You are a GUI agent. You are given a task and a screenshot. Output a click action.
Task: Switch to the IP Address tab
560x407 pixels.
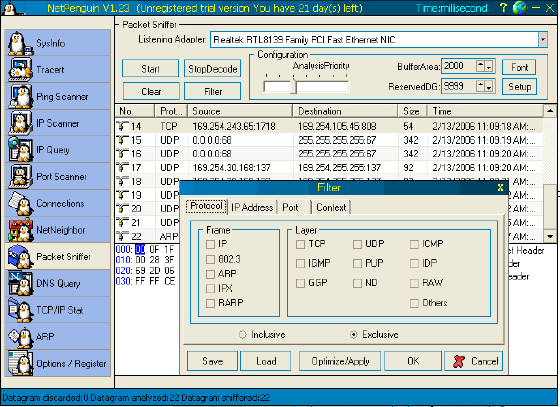252,207
